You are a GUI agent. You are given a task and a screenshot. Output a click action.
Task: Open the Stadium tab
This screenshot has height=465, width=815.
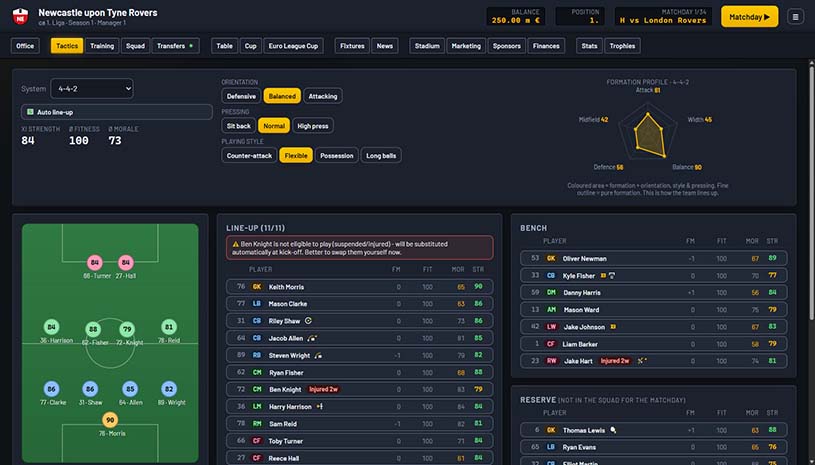[x=427, y=46]
